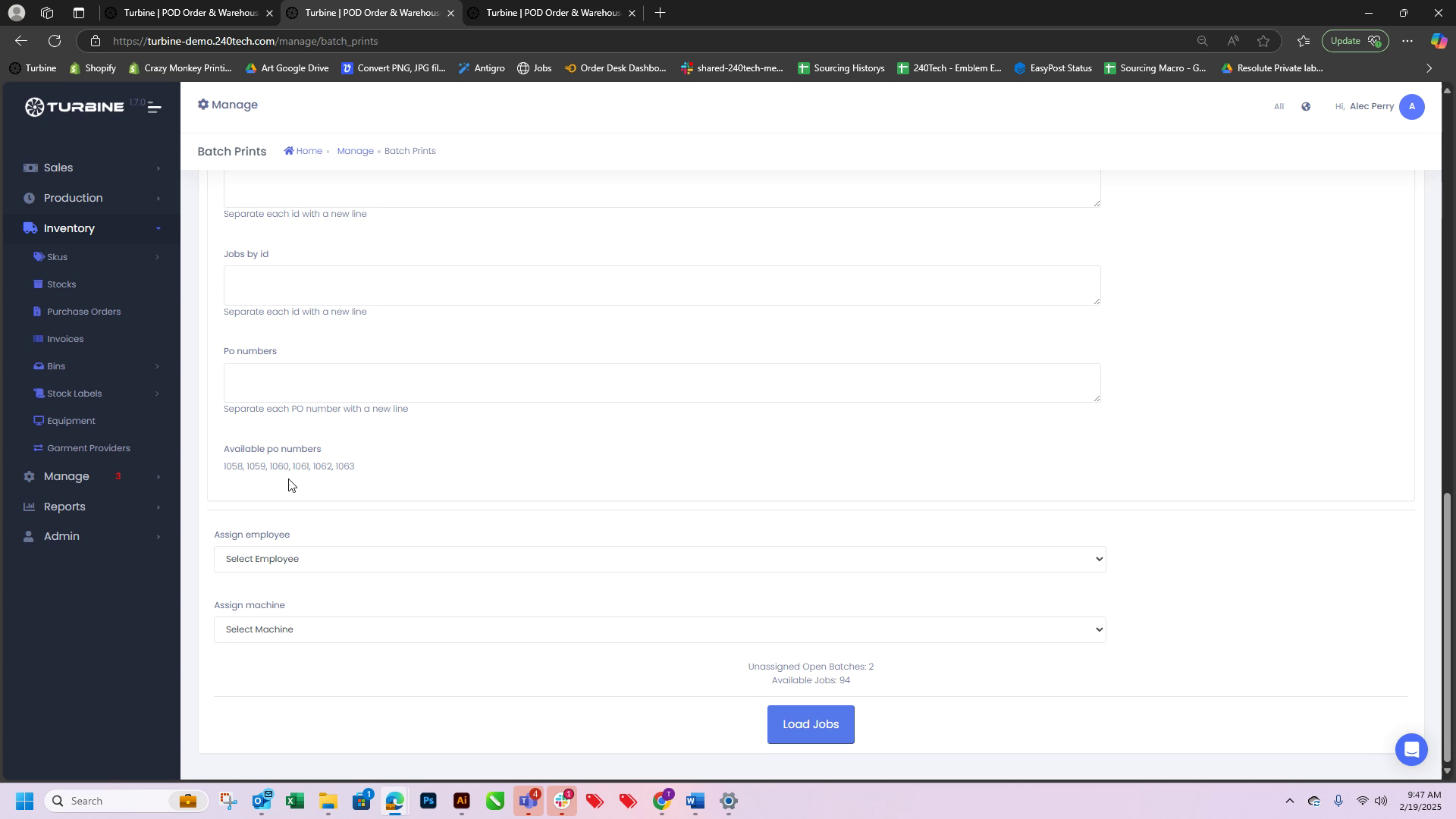
Task: Collapse sidebar using the Turbine menu toggle icon
Action: pyautogui.click(x=154, y=107)
